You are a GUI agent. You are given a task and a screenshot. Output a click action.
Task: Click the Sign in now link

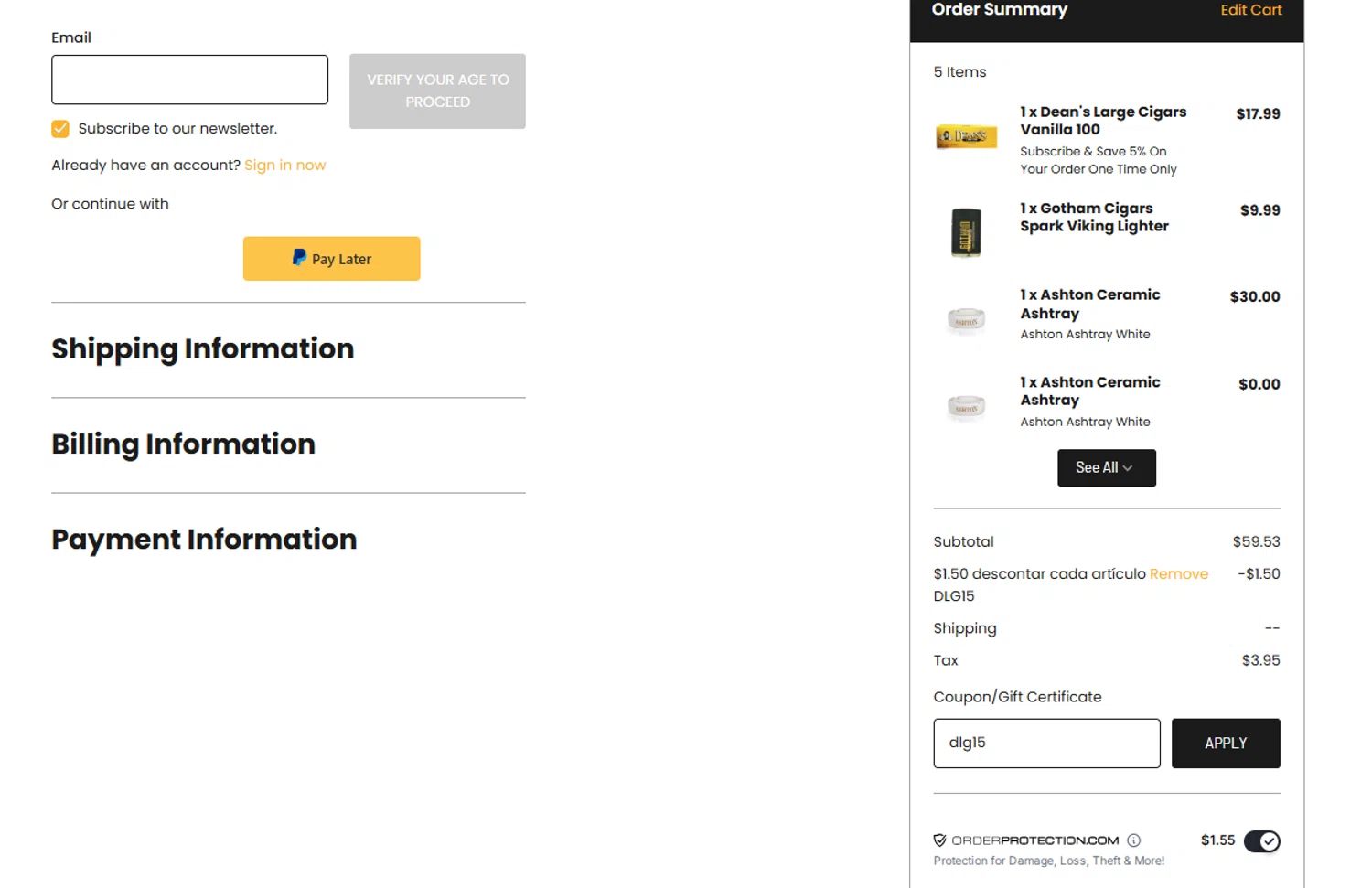tap(284, 166)
